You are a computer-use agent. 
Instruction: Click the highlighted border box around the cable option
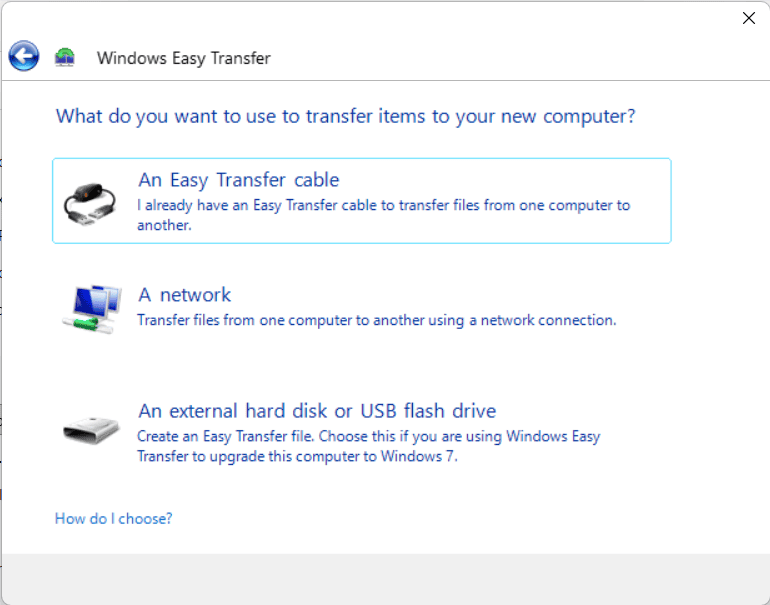362,201
